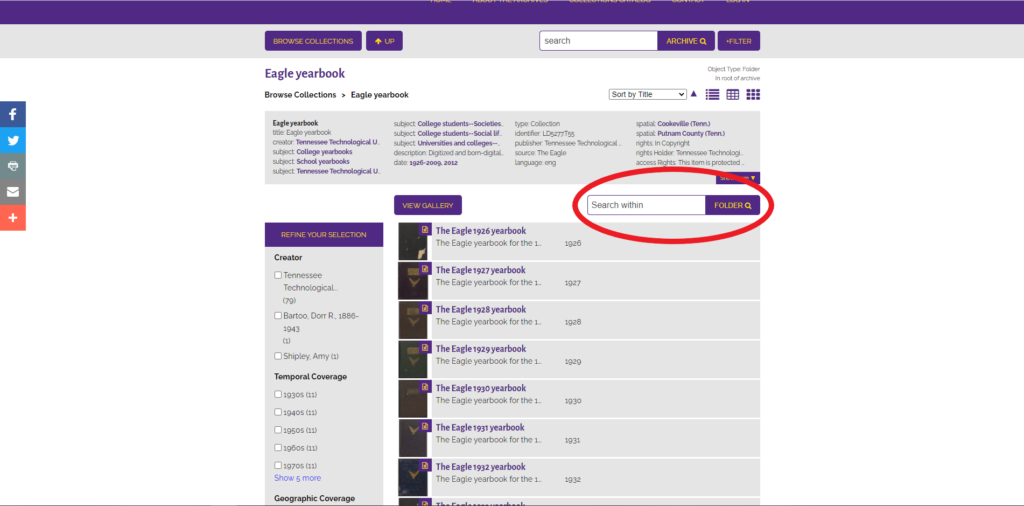Click the VIEW GALLERY button
This screenshot has width=1024, height=506.
point(428,205)
